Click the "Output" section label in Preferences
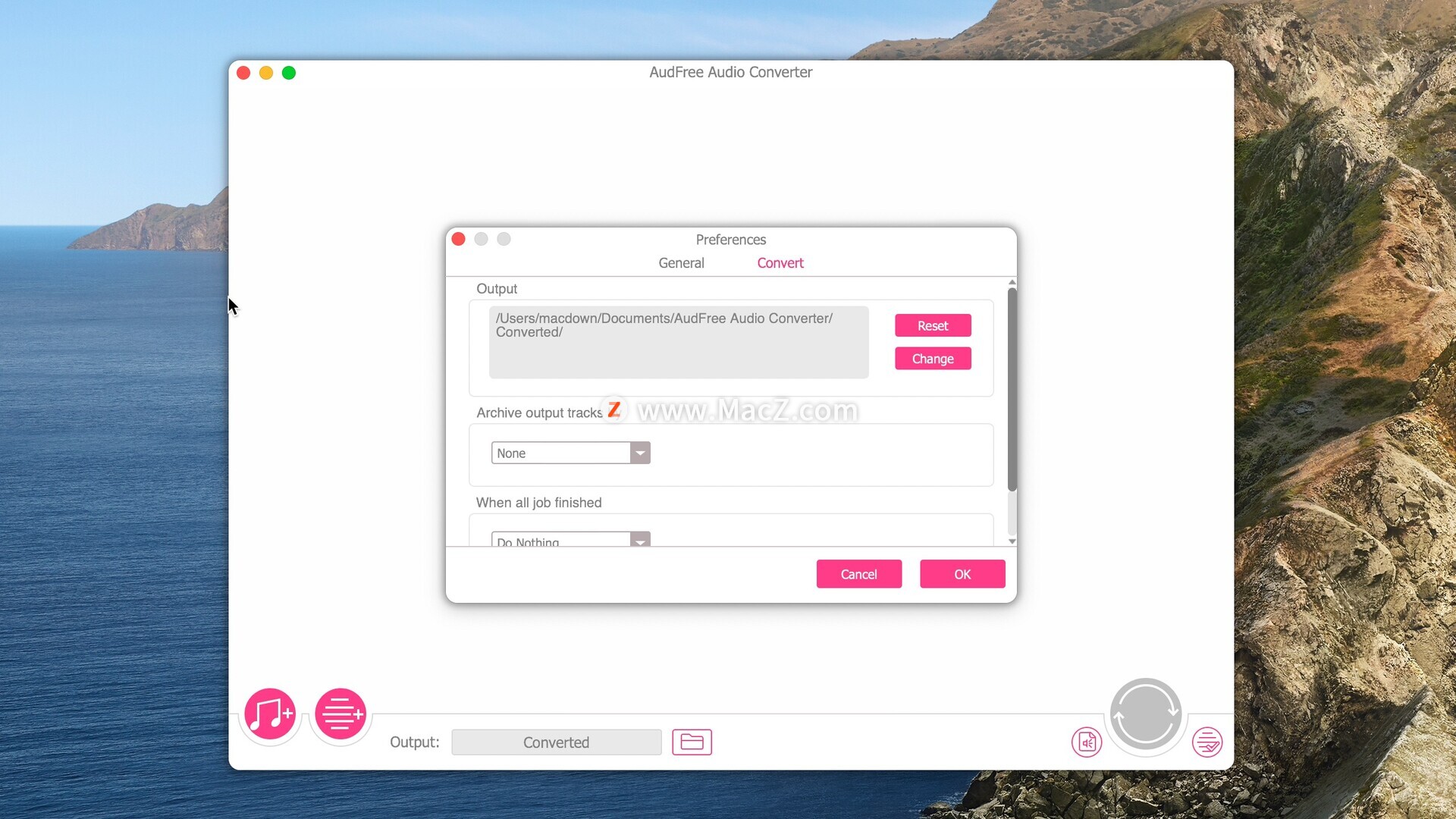 [497, 289]
